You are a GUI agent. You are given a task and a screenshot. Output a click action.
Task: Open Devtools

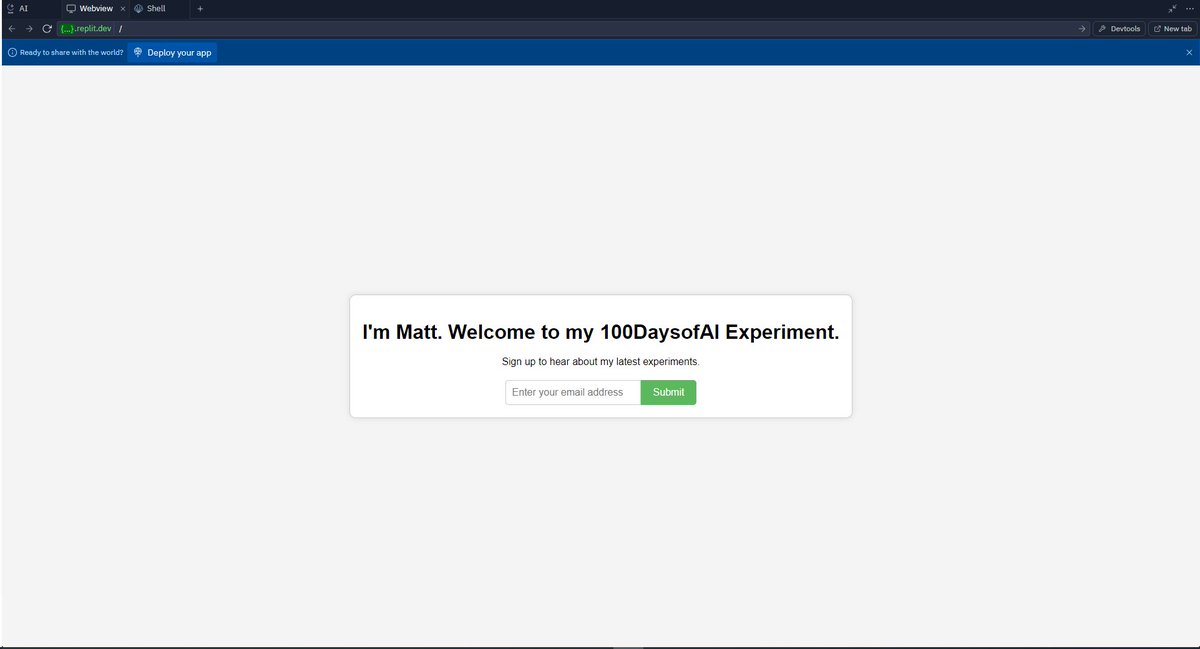click(1119, 29)
